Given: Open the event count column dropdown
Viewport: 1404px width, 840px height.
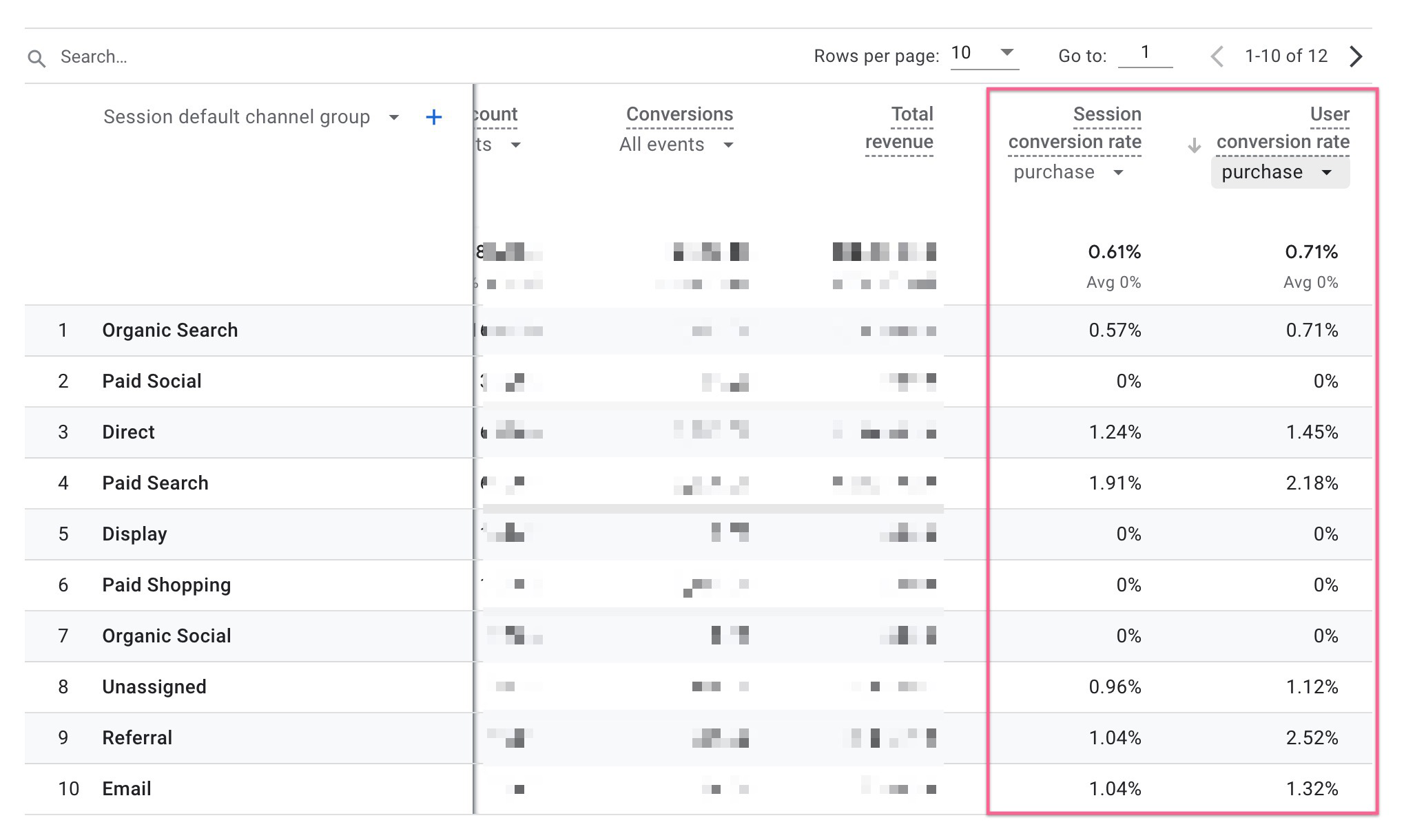Looking at the screenshot, I should pos(515,145).
